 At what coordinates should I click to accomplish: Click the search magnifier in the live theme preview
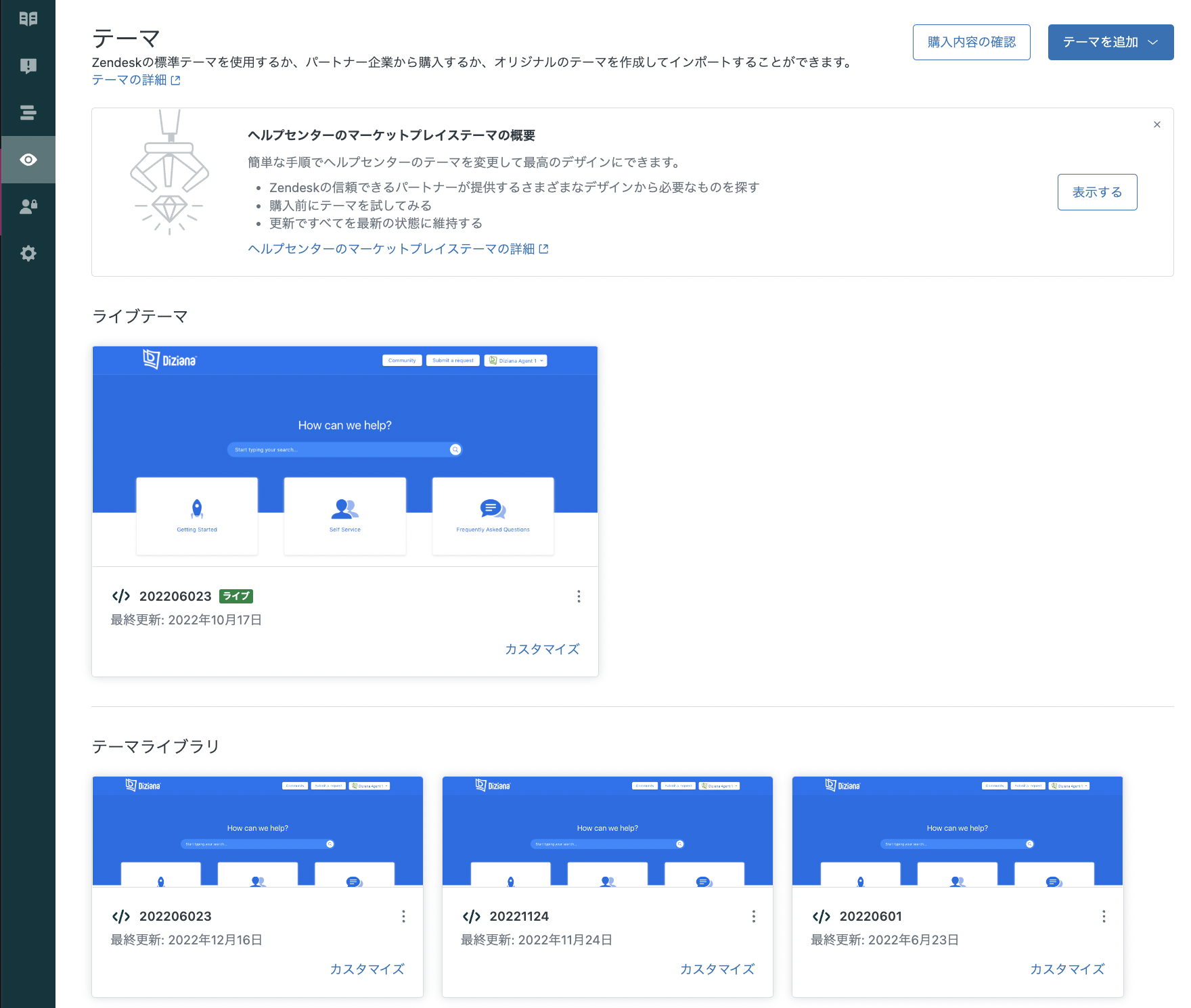pyautogui.click(x=455, y=449)
